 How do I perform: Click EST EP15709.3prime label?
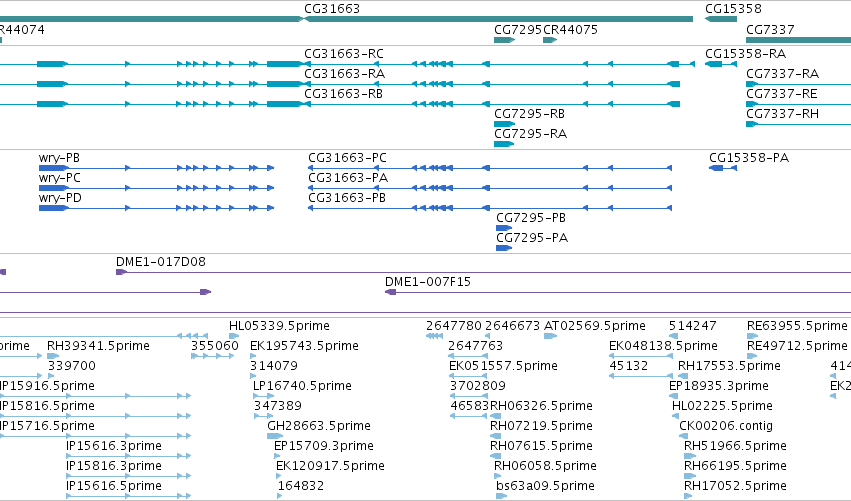(x=323, y=447)
